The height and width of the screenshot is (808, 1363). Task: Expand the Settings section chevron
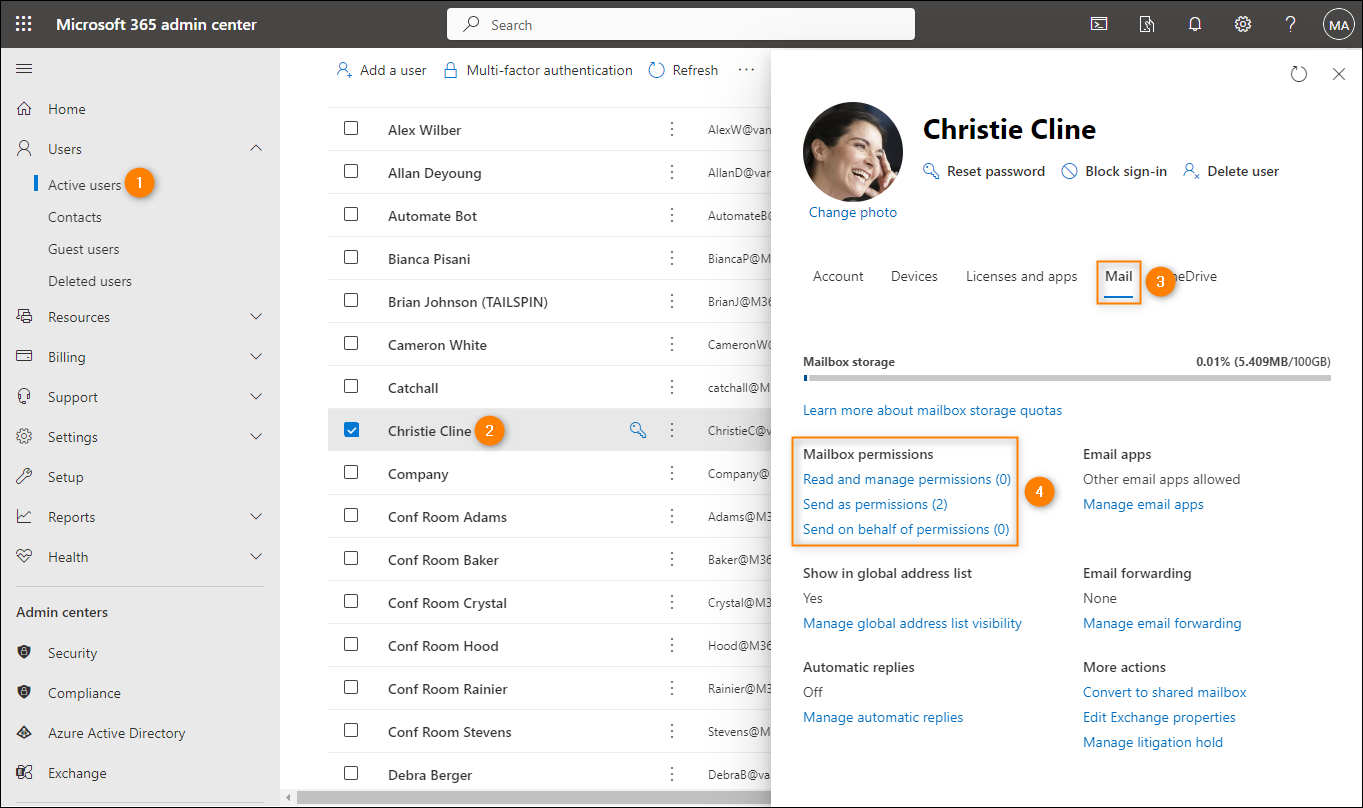256,437
